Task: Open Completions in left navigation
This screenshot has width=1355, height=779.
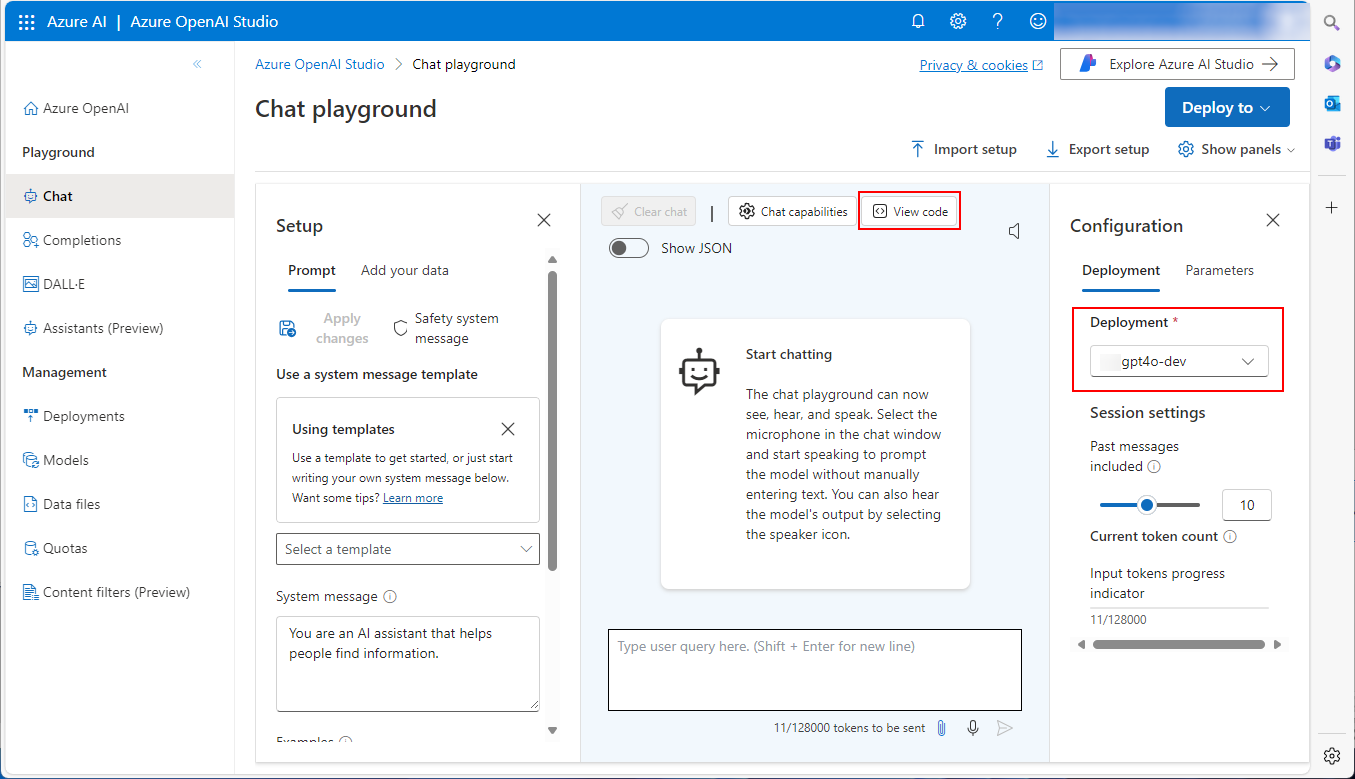Action: pos(120,240)
